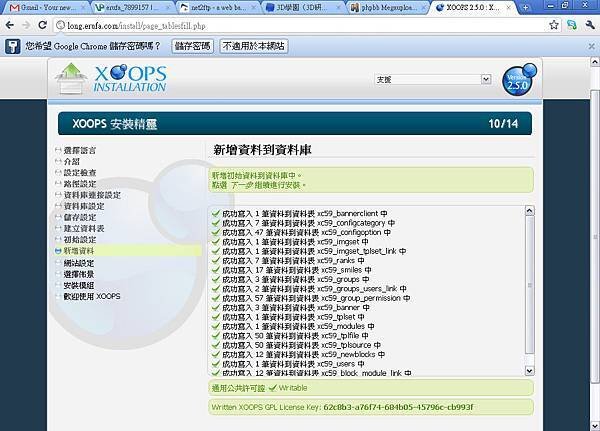Image resolution: width=600 pixels, height=431 pixels.
Task: Click 不適用於本網站 never for this site button
Action: click(x=254, y=46)
